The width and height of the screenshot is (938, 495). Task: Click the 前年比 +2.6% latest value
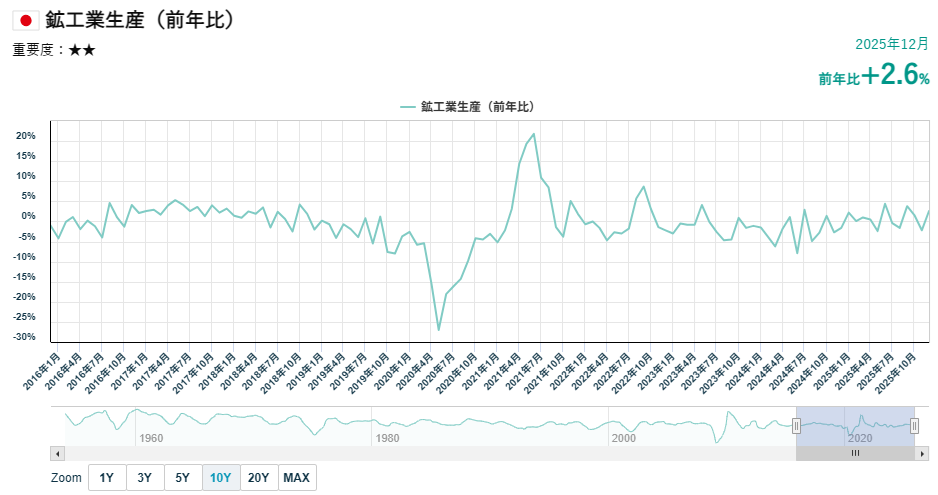[874, 75]
